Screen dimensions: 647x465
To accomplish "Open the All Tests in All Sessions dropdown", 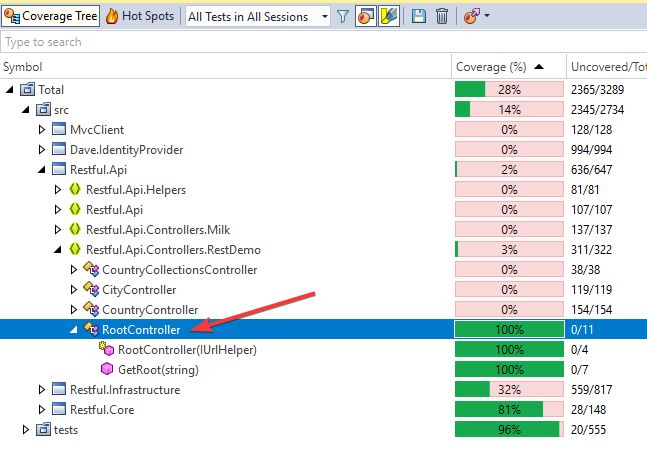I will 257,17.
